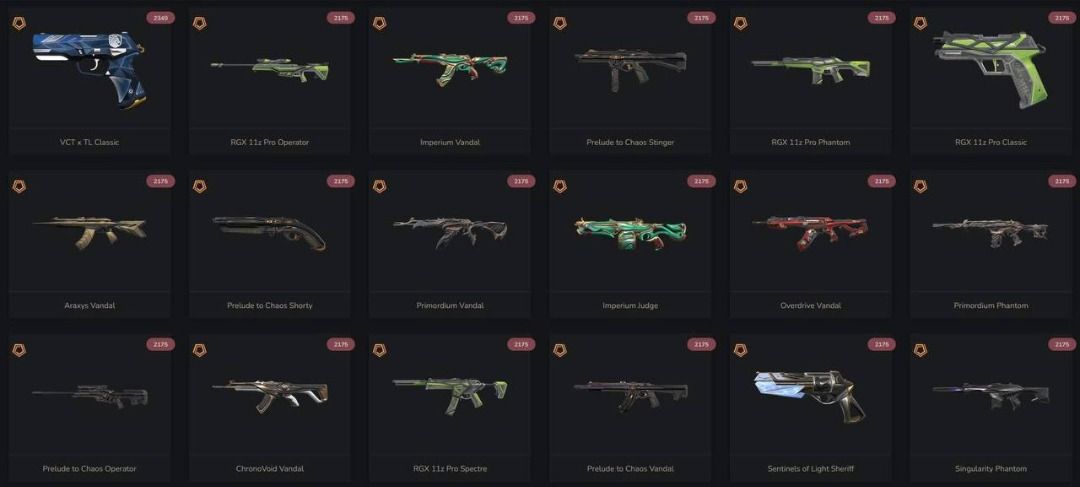Open the Imperium Vandal skin image
The width and height of the screenshot is (1080, 487).
(x=450, y=68)
